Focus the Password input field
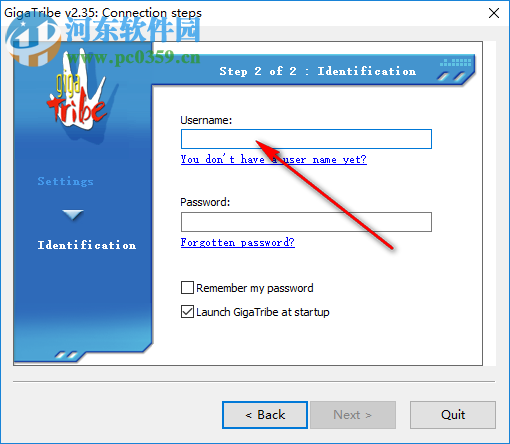This screenshot has height=444, width=510. [x=306, y=222]
